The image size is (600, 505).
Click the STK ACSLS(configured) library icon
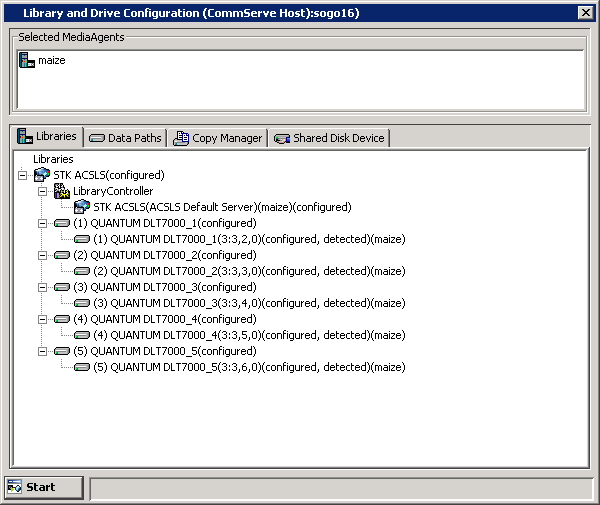point(42,175)
